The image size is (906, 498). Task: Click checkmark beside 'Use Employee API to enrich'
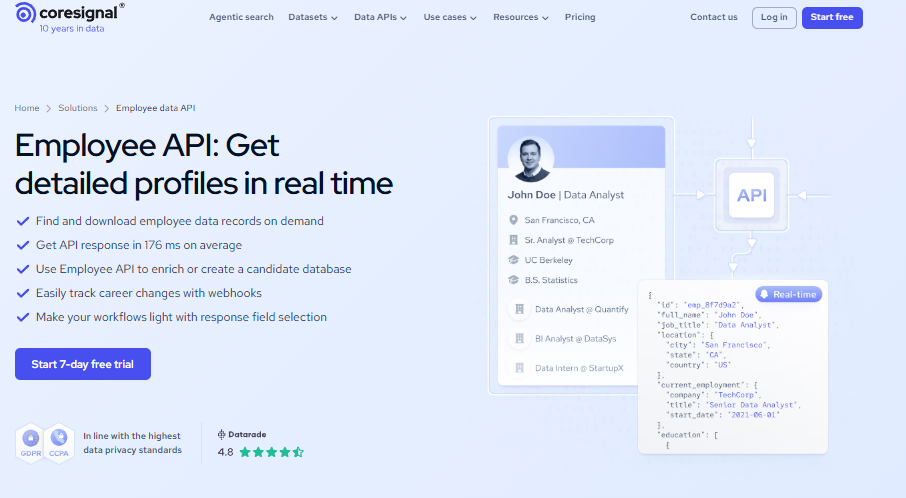[x=23, y=269]
